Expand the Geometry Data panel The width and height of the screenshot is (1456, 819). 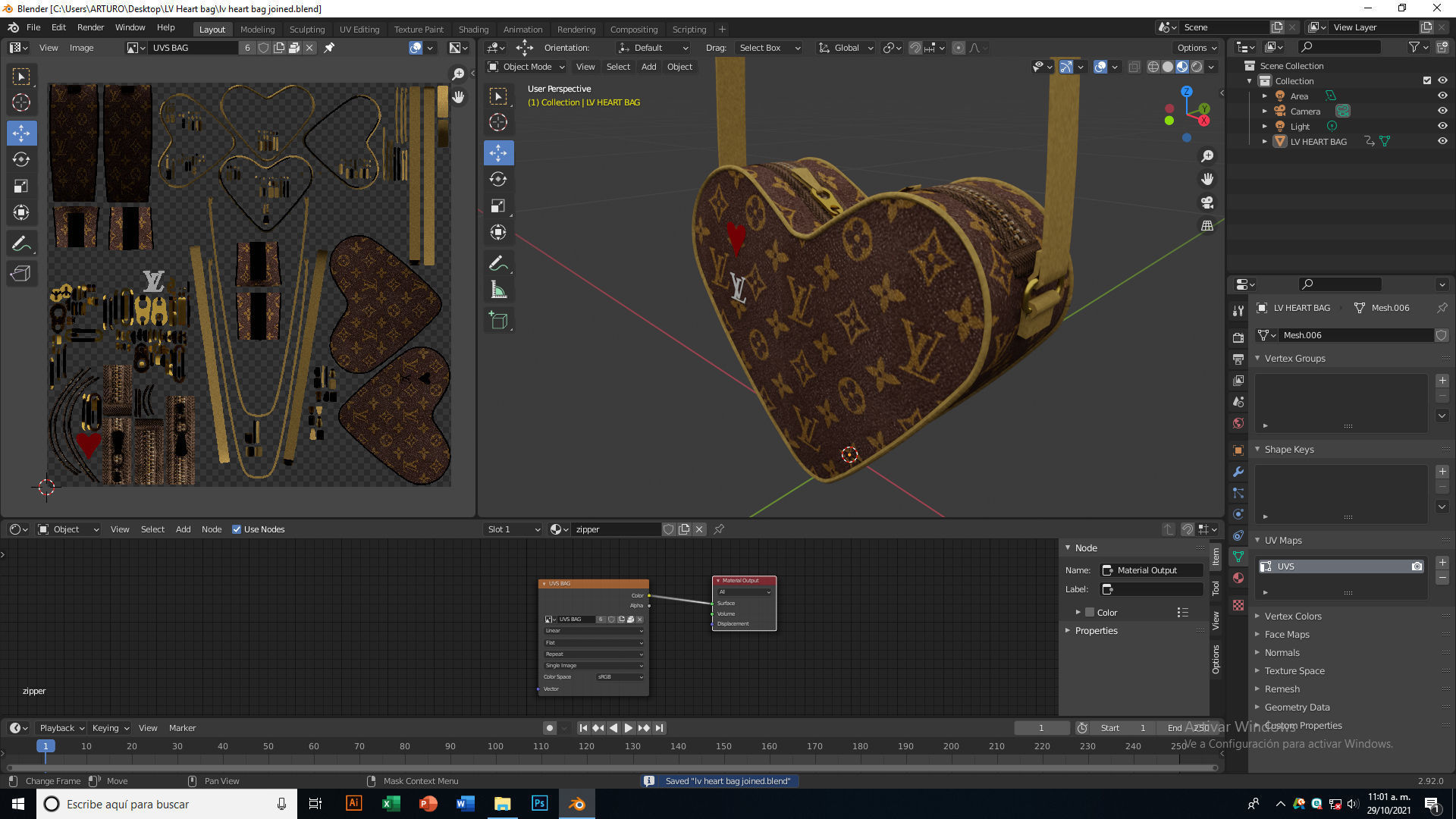pos(1297,708)
